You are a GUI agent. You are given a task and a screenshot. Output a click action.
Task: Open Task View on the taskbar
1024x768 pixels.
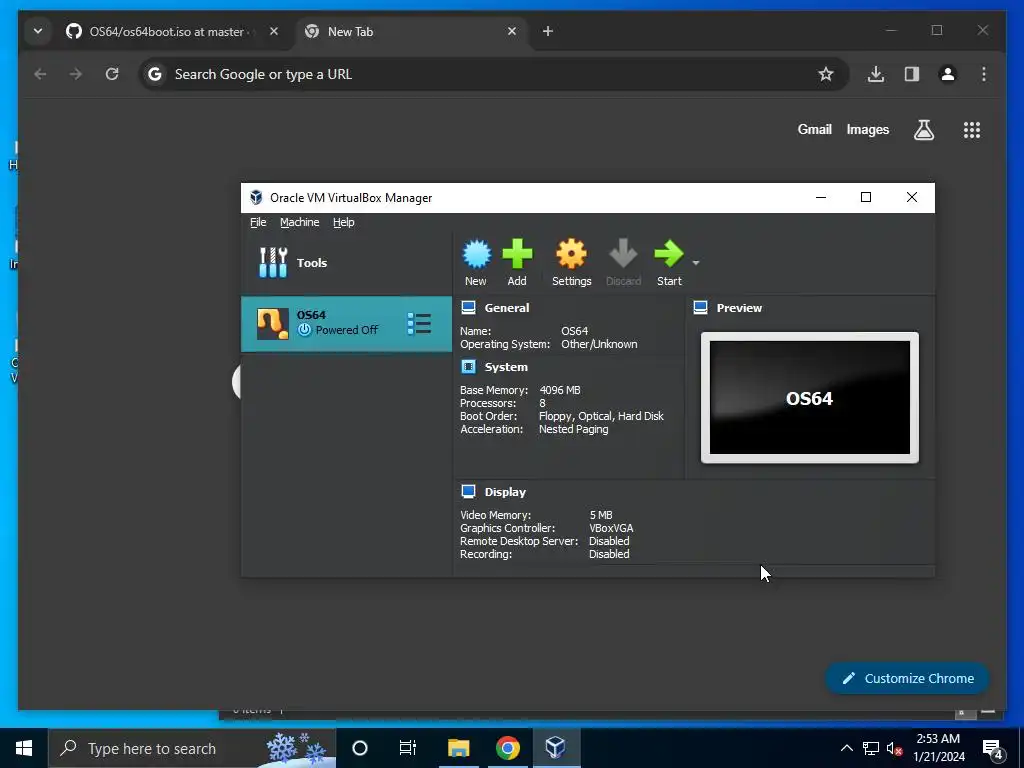click(408, 748)
